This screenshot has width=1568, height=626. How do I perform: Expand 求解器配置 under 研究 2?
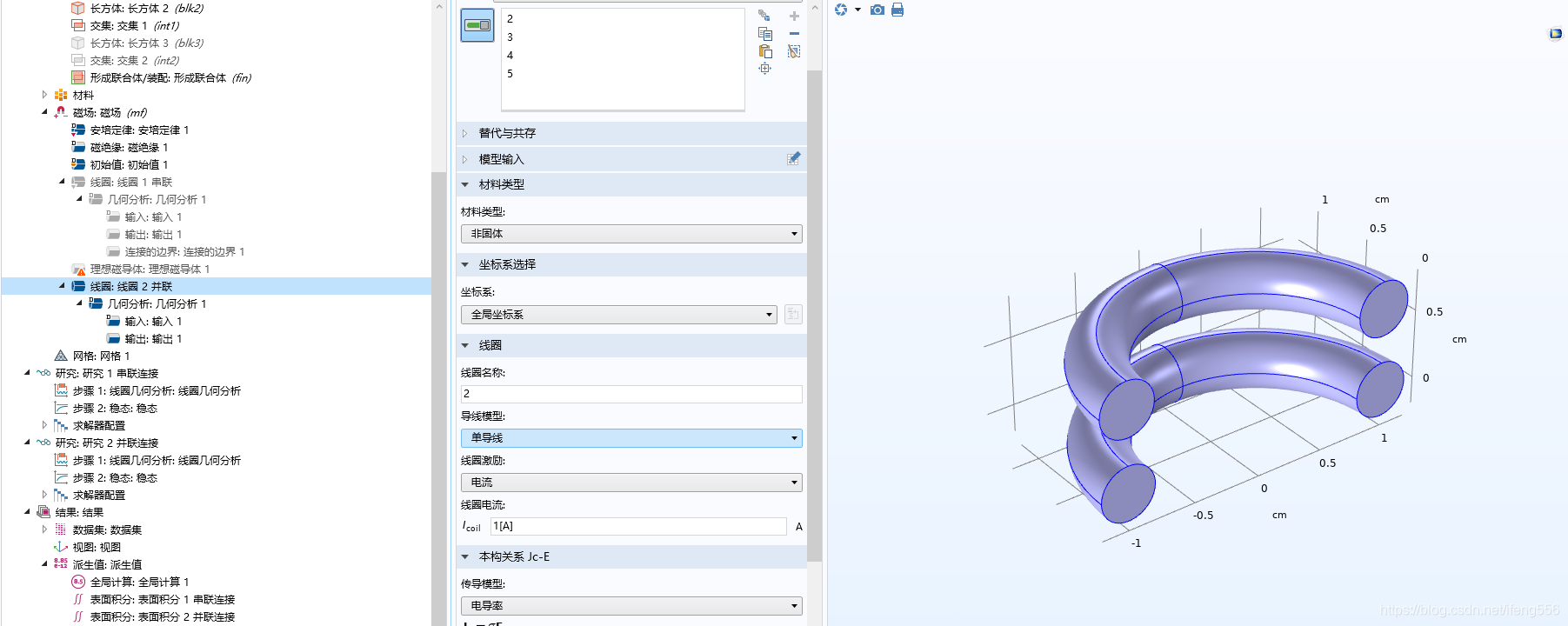click(44, 495)
